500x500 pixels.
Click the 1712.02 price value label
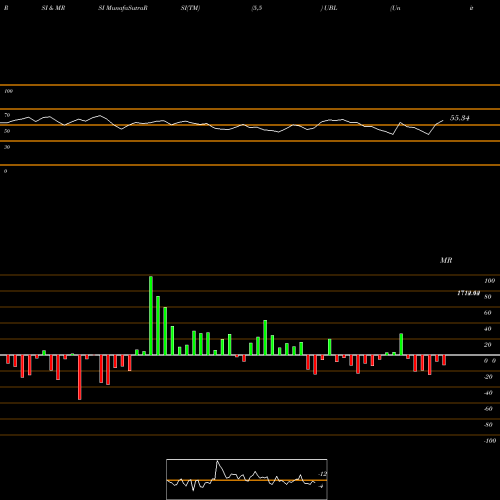click(x=468, y=293)
